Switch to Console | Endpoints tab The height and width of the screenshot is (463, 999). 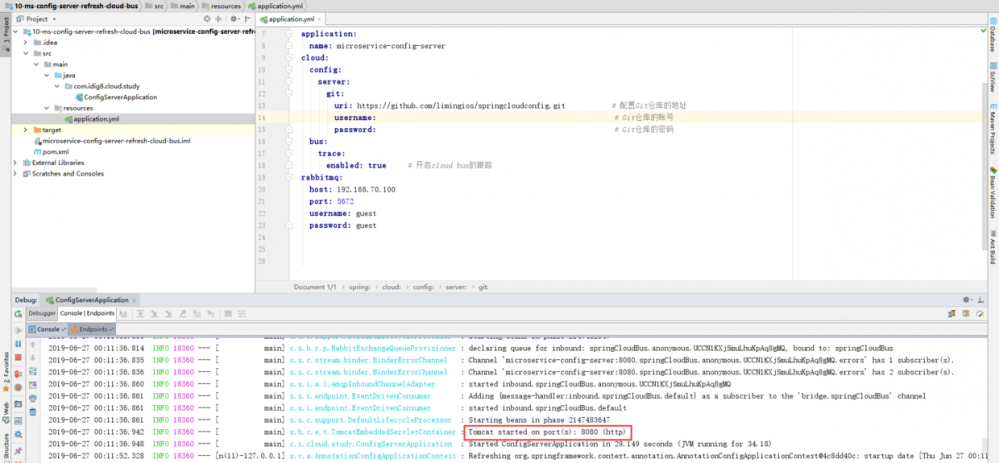tap(87, 314)
